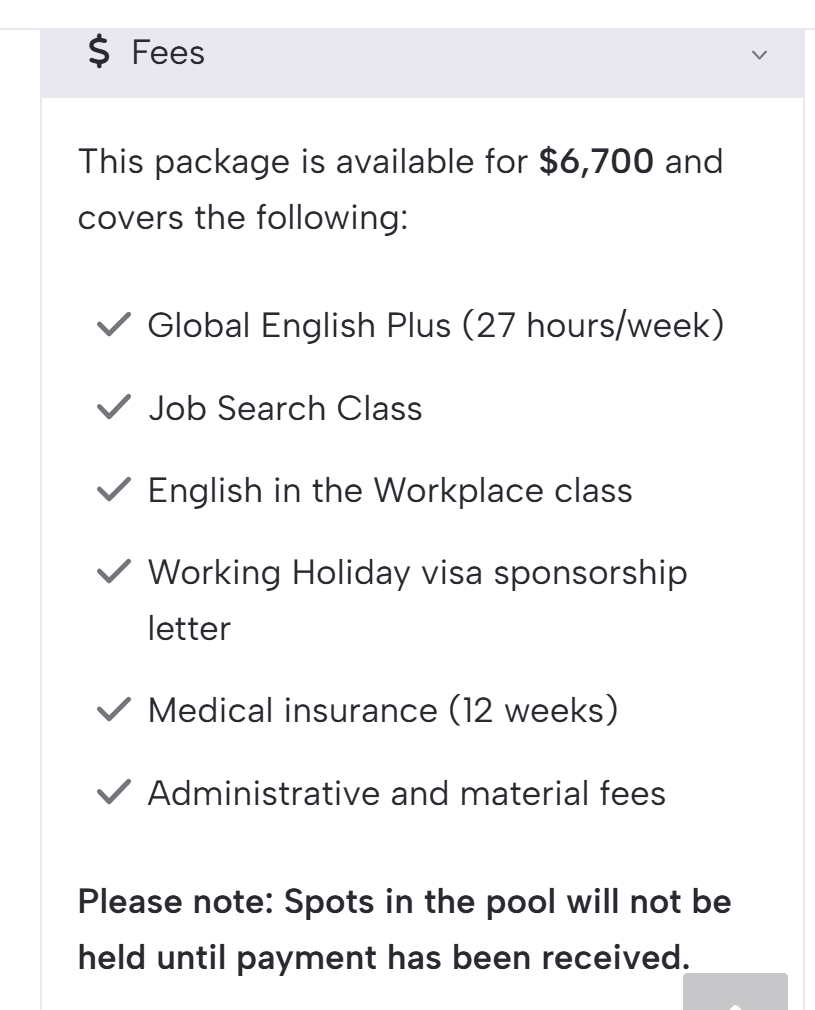Click the Medical insurance (12 weeks) text
815x1010 pixels.
coord(382,711)
